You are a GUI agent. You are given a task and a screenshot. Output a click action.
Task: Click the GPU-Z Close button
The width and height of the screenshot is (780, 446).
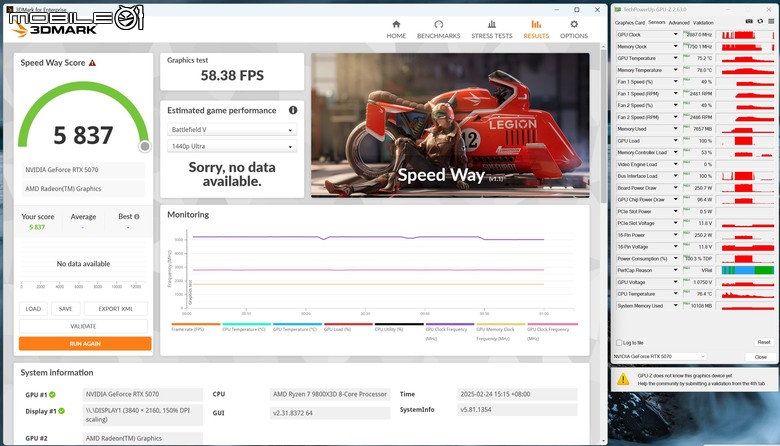pyautogui.click(x=760, y=357)
